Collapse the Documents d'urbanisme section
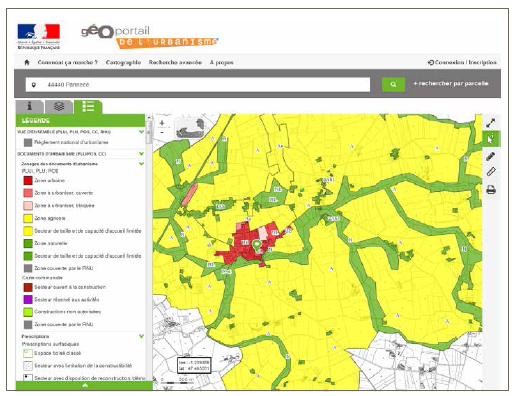The width and height of the screenshot is (512, 396). tap(141, 154)
